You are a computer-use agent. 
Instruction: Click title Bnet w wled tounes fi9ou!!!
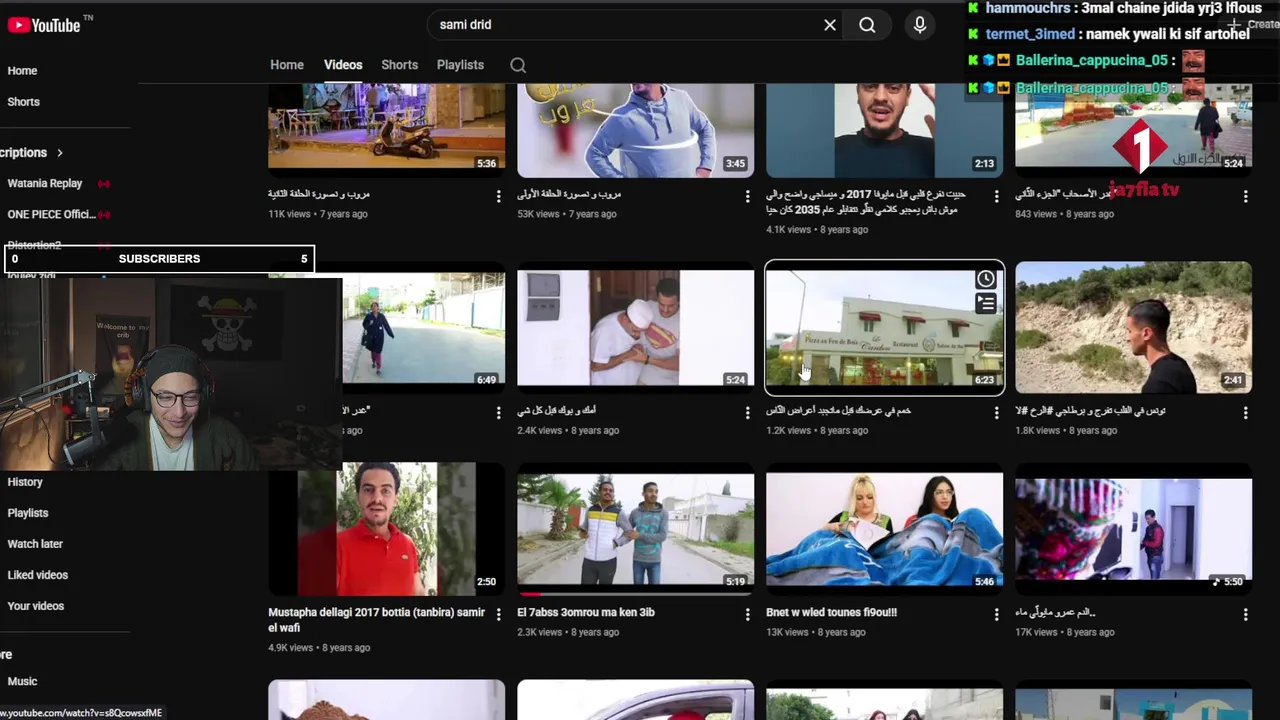tap(831, 612)
